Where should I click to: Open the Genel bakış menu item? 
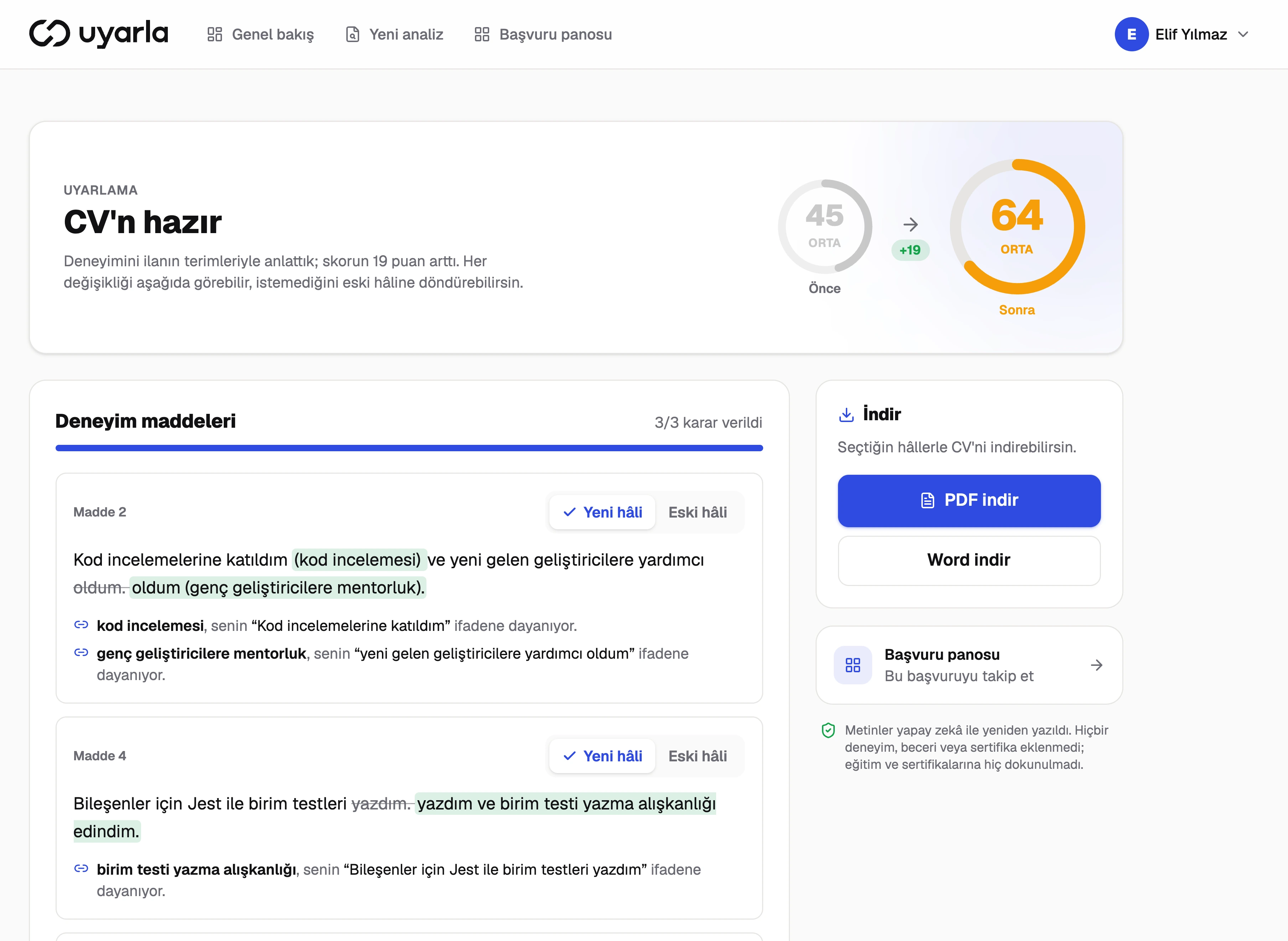coord(261,34)
